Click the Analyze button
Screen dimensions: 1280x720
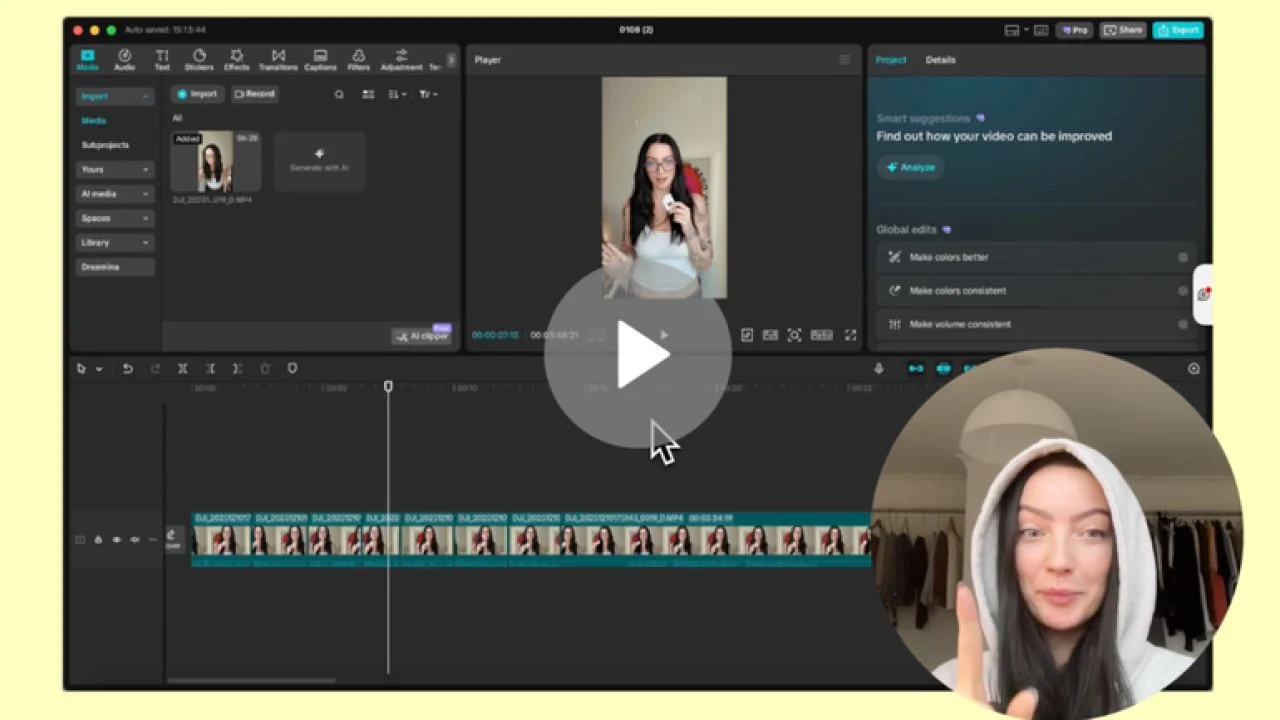click(x=911, y=167)
